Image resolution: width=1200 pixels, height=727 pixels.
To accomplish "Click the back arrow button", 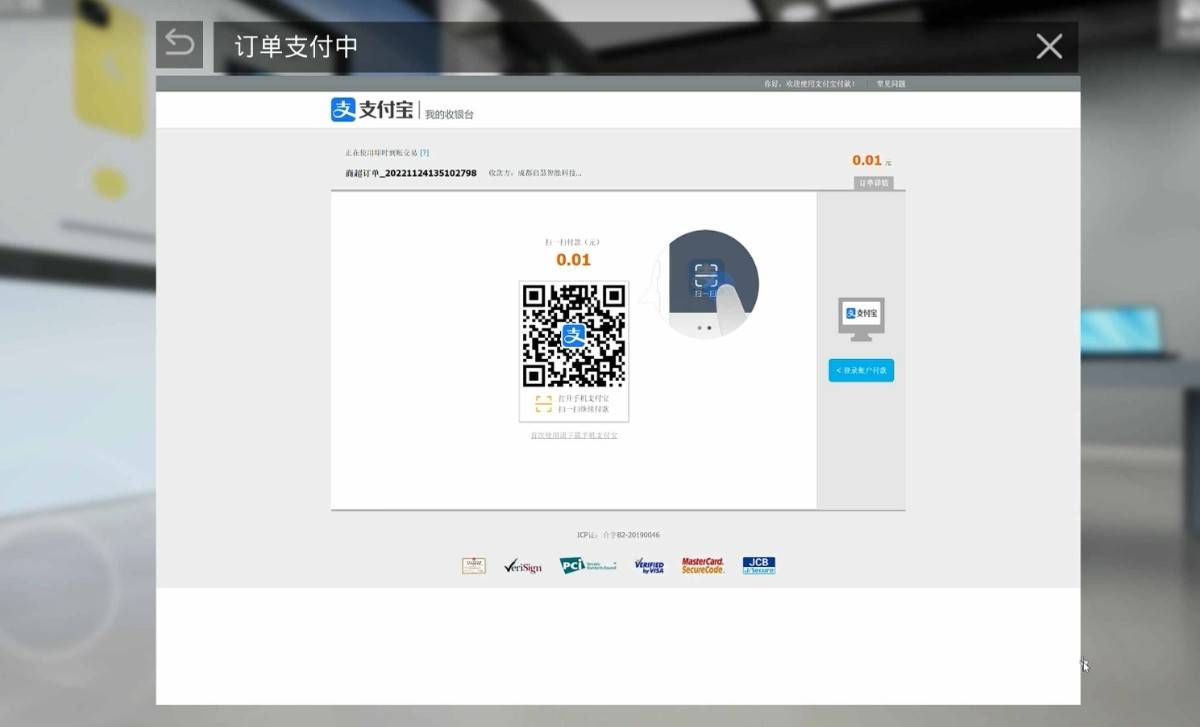I will coord(179,45).
